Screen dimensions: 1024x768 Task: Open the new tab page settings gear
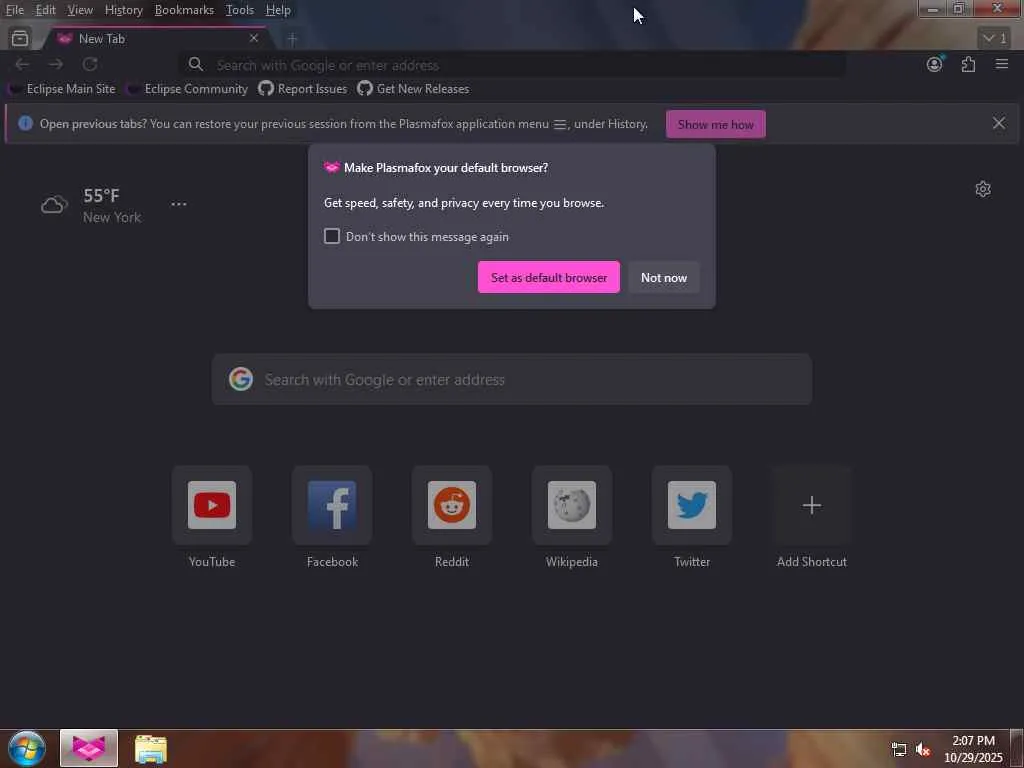coord(983,189)
